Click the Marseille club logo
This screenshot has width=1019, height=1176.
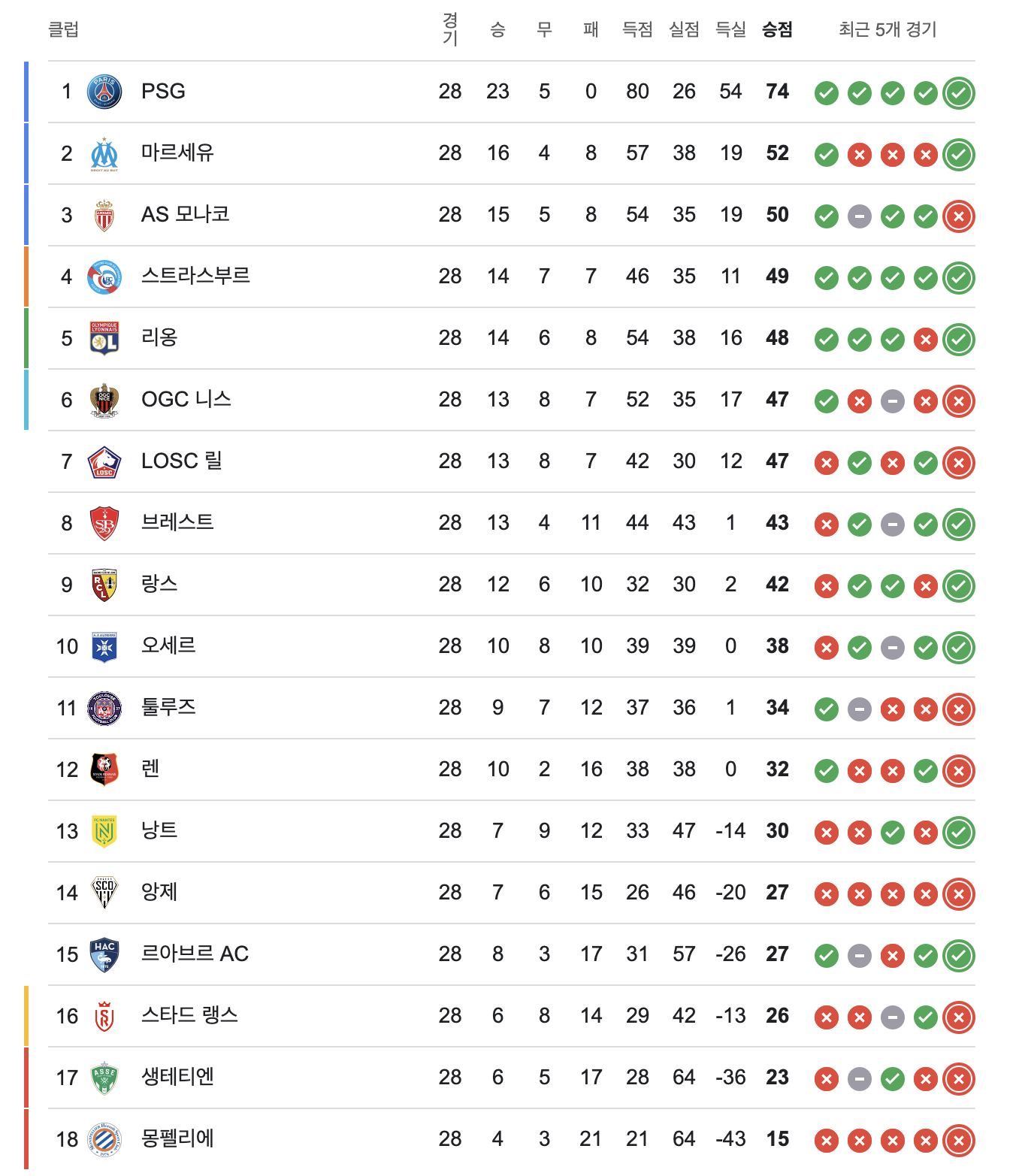(104, 154)
